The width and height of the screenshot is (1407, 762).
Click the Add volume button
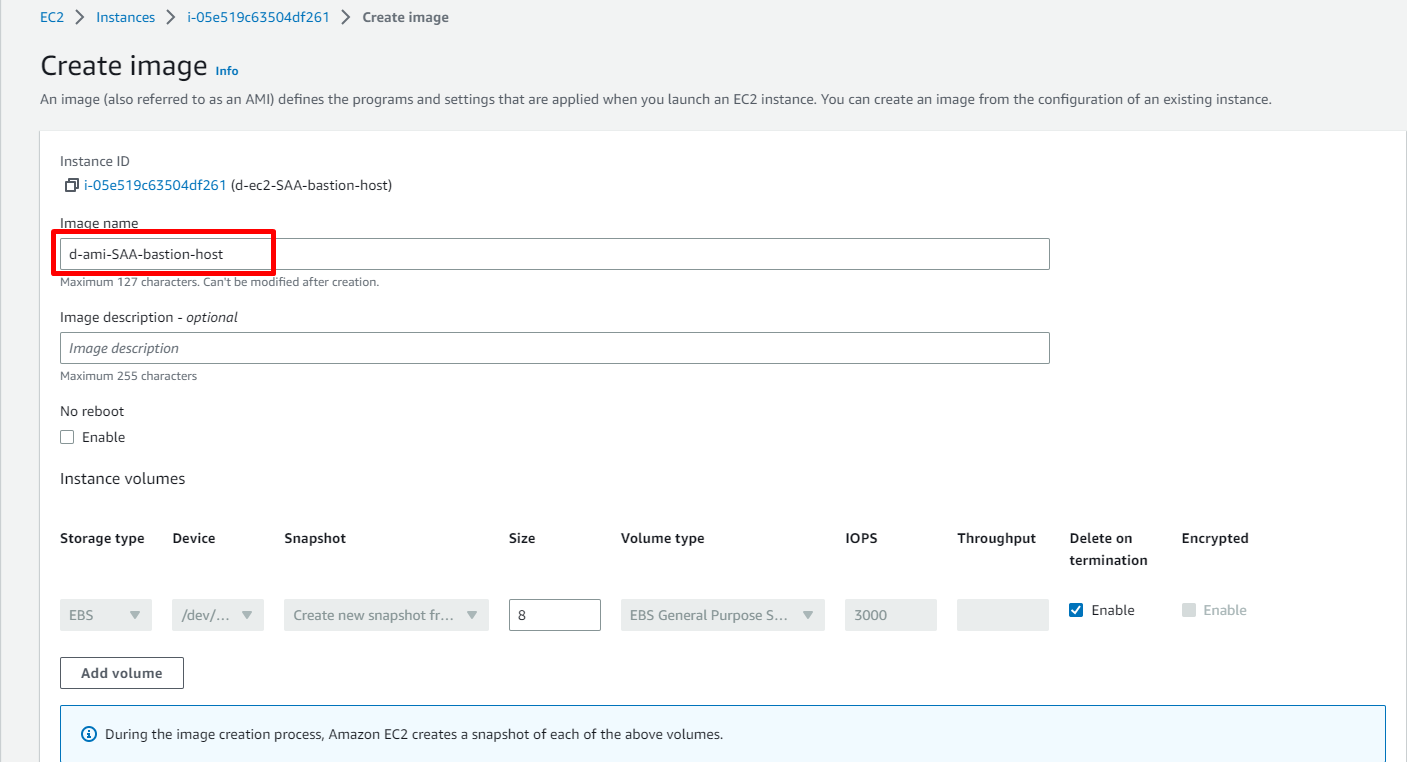[x=122, y=673]
